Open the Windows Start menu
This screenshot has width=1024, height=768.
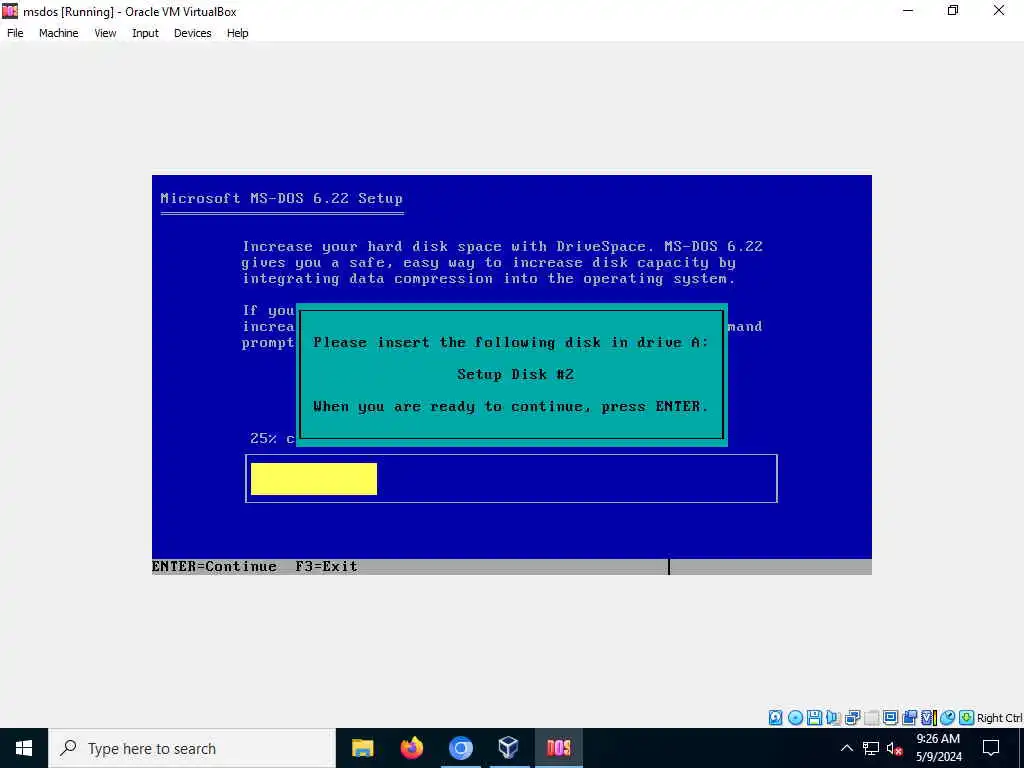coord(24,748)
